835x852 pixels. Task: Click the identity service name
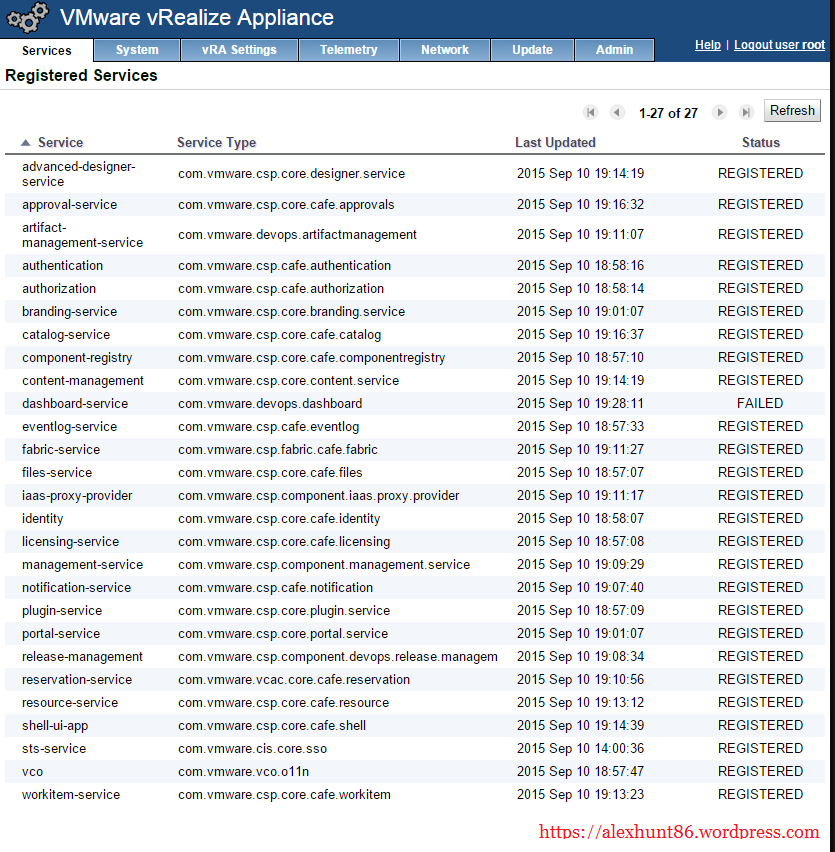click(x=42, y=518)
